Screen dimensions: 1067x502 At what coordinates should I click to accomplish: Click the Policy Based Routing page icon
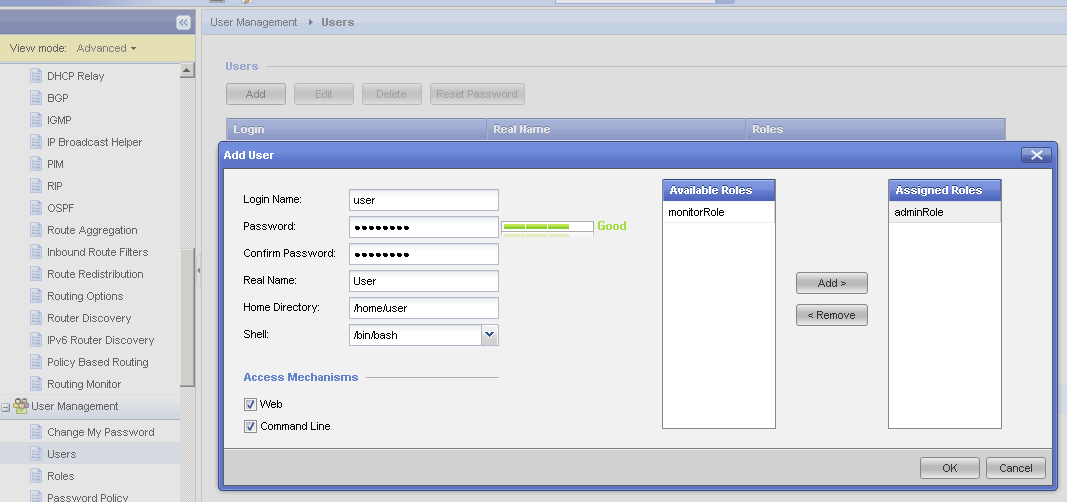click(x=36, y=362)
